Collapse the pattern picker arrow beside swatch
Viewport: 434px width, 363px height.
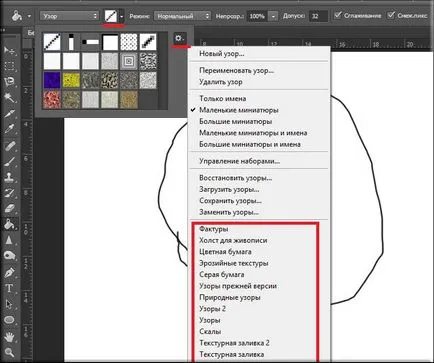click(x=122, y=16)
